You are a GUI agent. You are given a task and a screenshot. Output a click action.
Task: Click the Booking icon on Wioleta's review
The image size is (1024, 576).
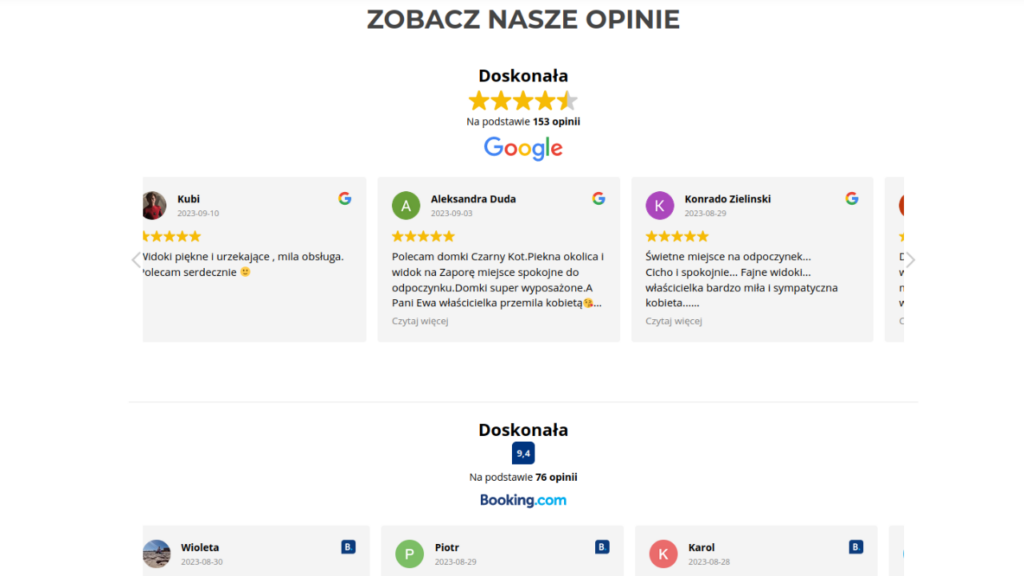click(348, 547)
